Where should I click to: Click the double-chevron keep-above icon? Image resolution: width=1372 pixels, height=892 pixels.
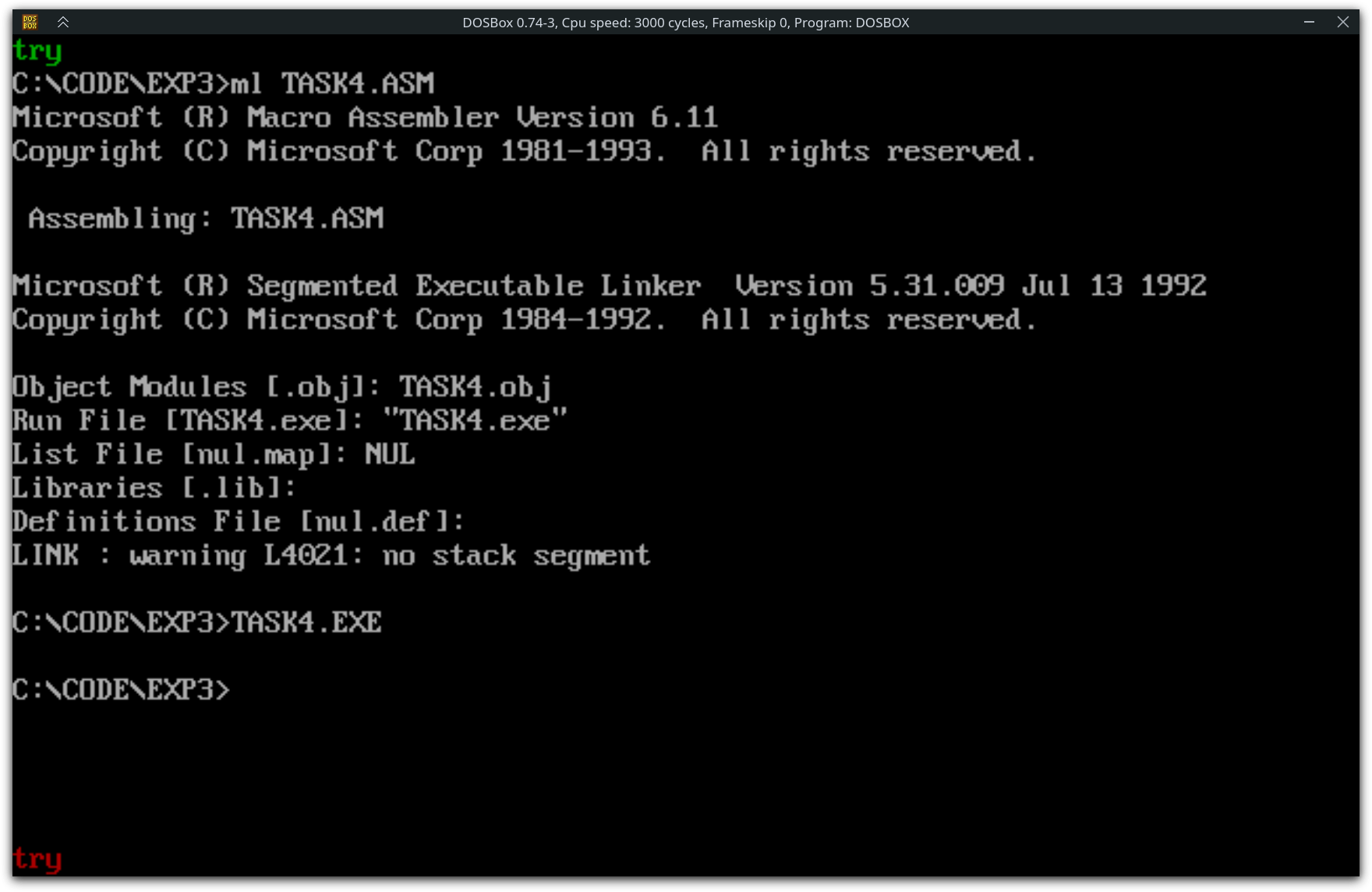click(x=63, y=22)
